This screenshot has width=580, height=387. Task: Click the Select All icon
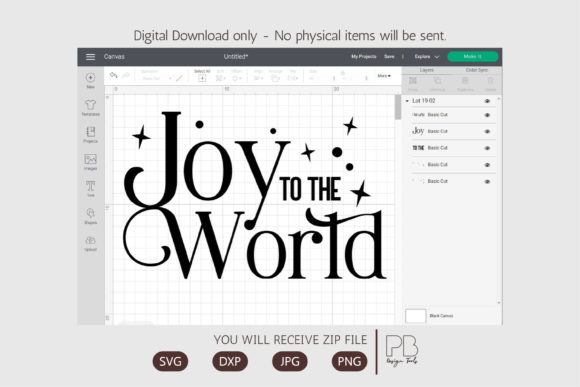coord(202,78)
